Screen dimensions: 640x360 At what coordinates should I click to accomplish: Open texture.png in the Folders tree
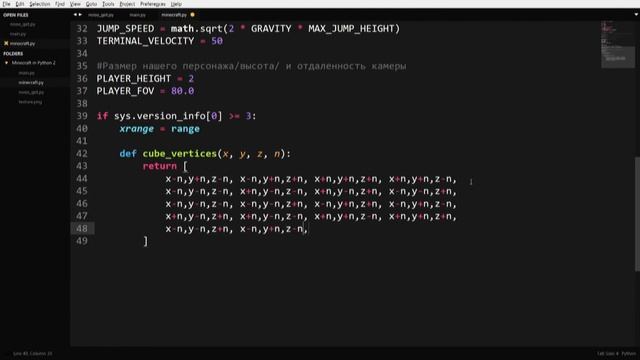pyautogui.click(x=30, y=102)
